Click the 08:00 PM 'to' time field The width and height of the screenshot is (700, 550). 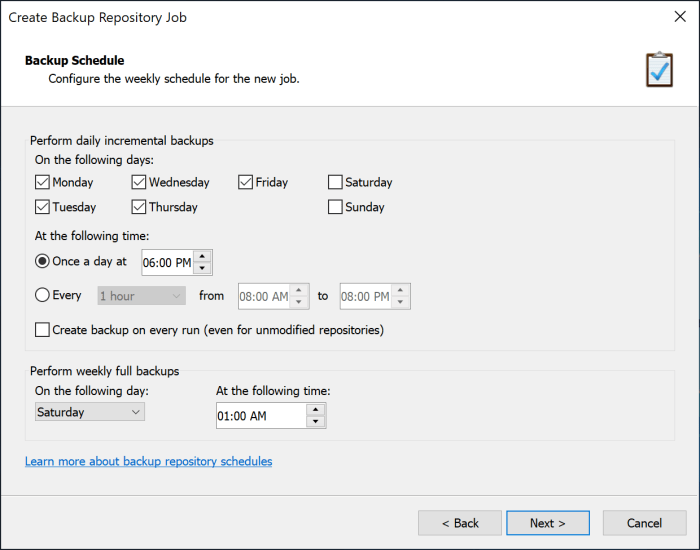[365, 296]
